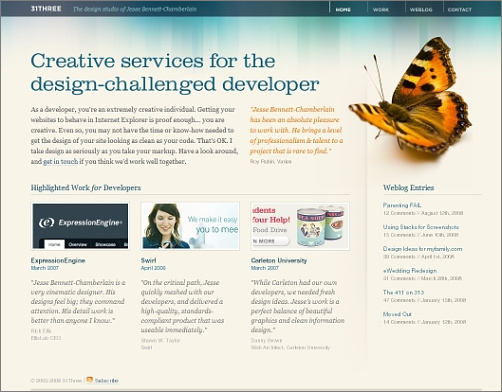502x392 pixels.
Task: Open the Work navigation tab
Action: pos(381,10)
